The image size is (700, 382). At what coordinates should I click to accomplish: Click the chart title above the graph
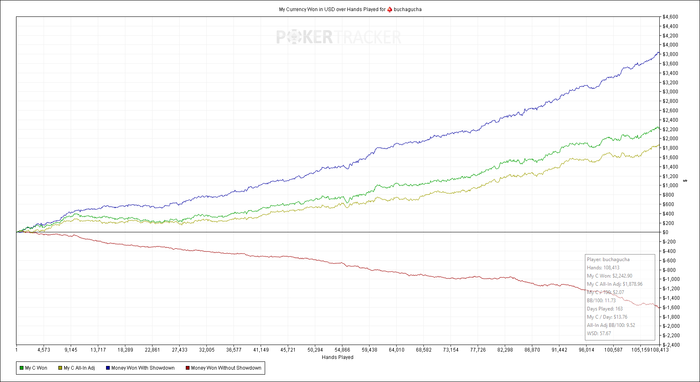(350, 9)
